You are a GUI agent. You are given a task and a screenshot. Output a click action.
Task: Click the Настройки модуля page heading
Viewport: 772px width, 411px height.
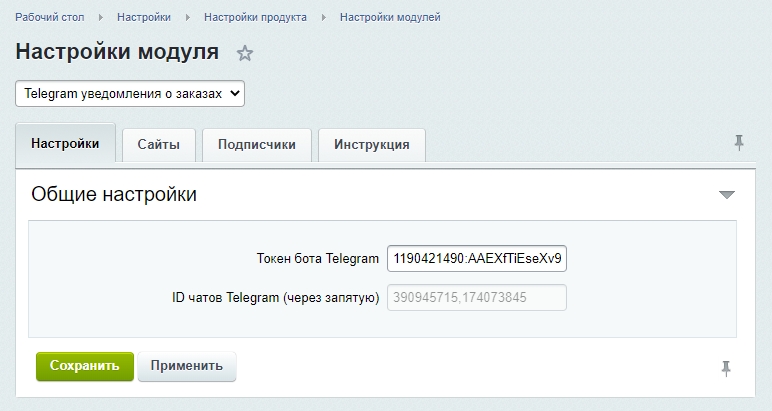tap(117, 52)
